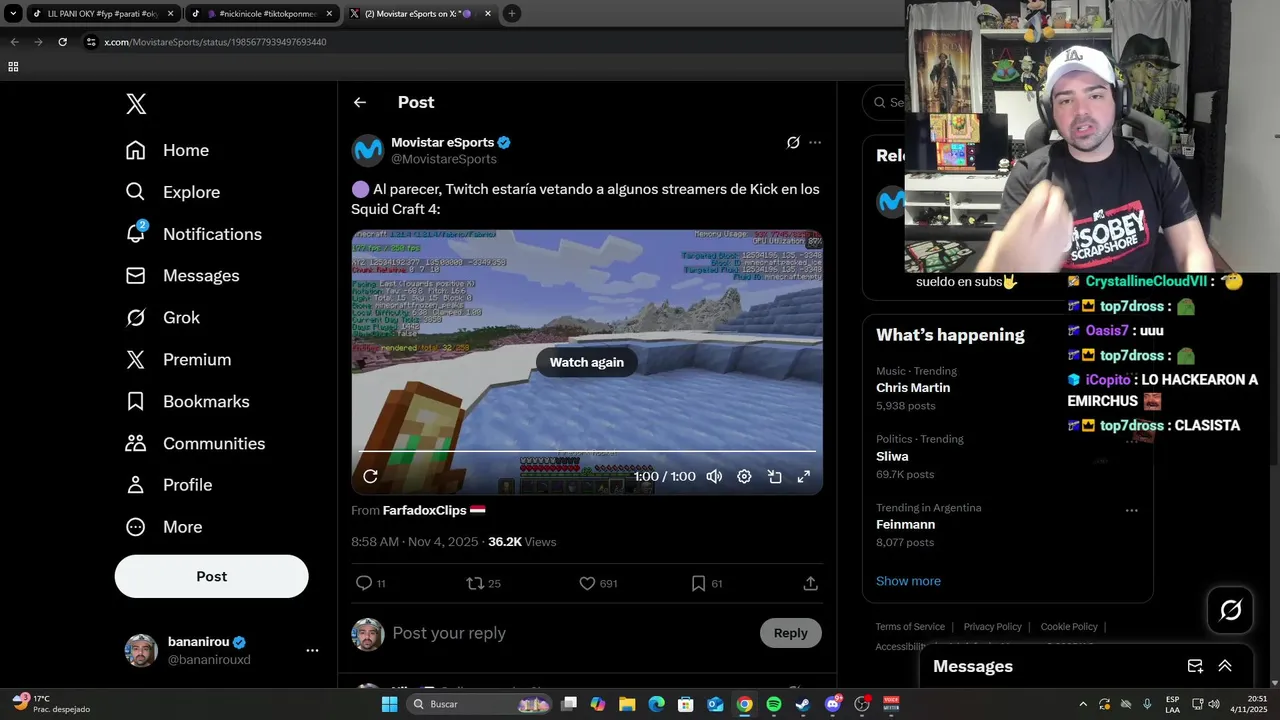This screenshot has height=720, width=1280.
Task: Switch to LIL PANI OKY TikTok tab
Action: pyautogui.click(x=101, y=14)
